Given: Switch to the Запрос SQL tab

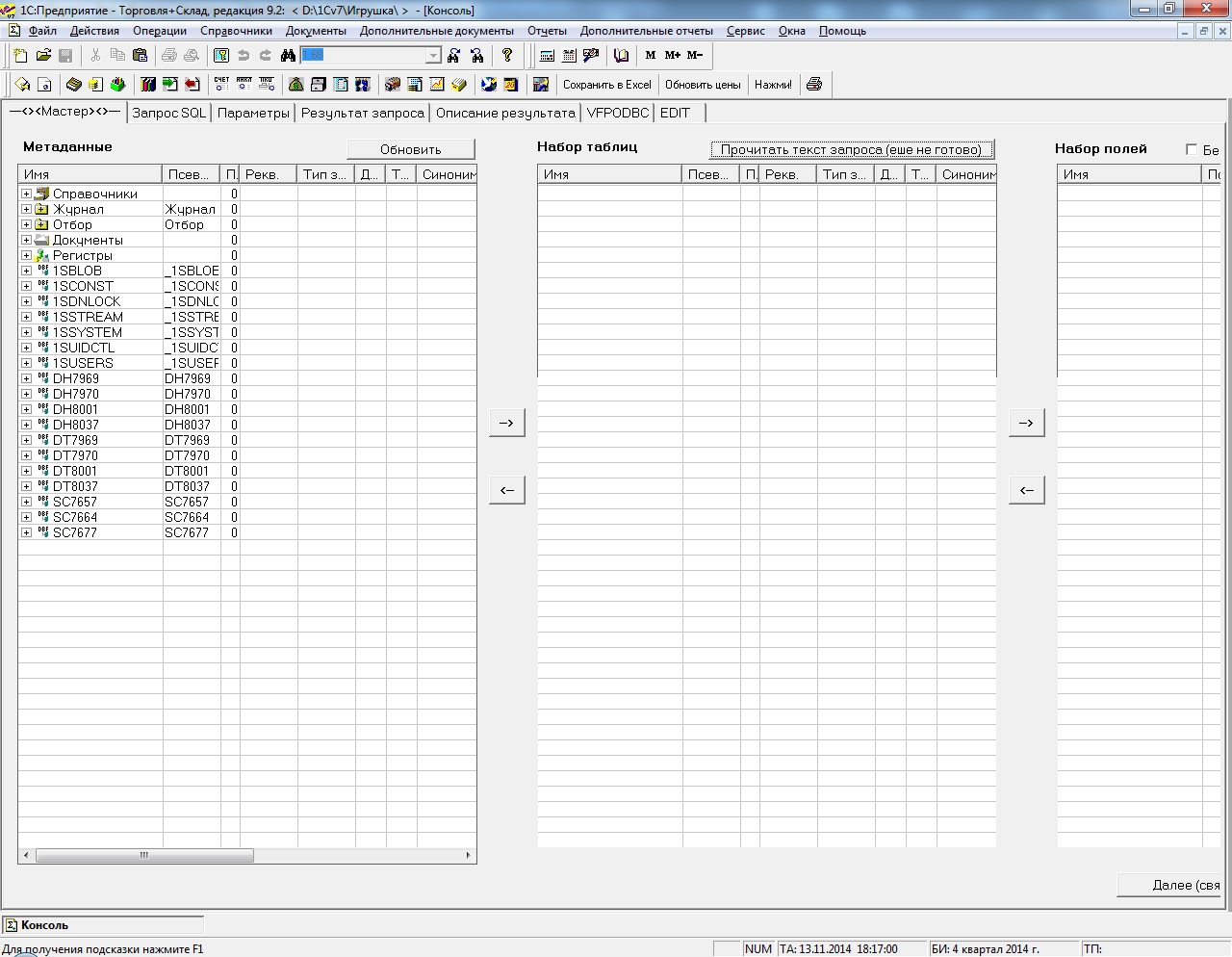Looking at the screenshot, I should (168, 113).
